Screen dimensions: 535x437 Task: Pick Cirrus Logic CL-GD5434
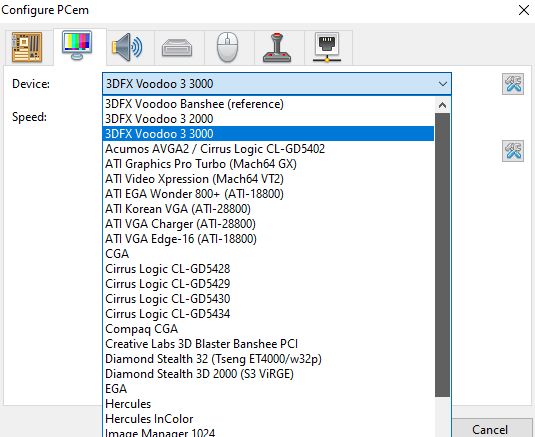pos(268,314)
